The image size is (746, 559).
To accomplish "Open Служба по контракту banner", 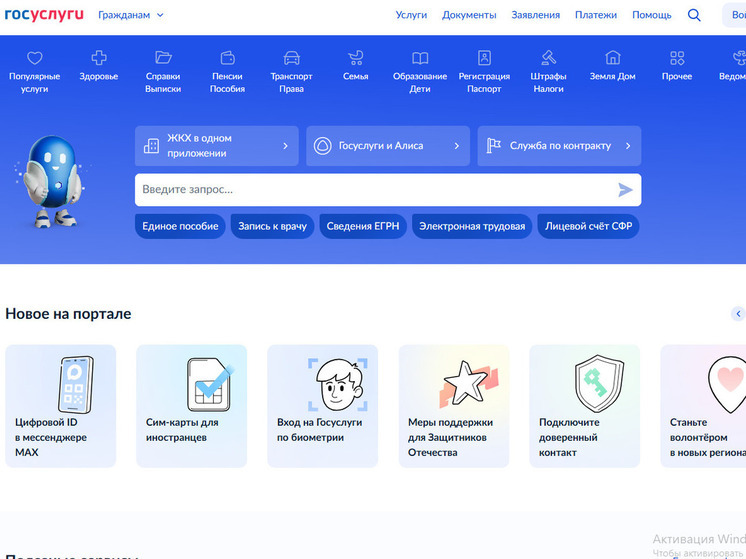I will [x=559, y=146].
